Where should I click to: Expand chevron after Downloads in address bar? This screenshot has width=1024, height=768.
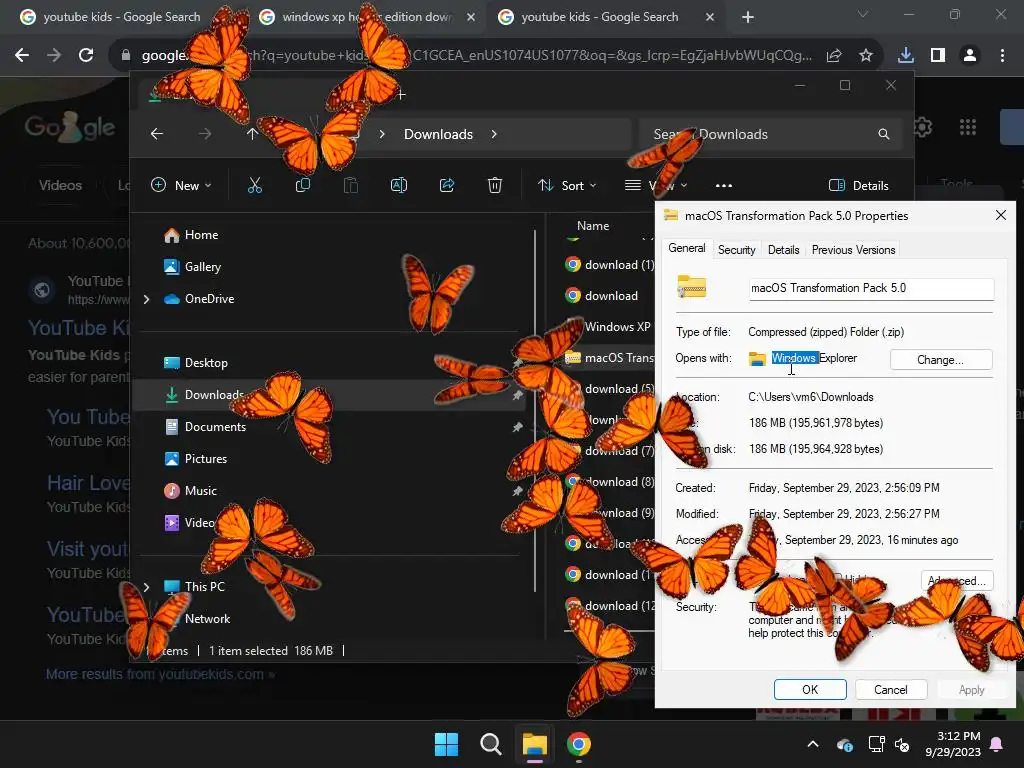pos(494,134)
